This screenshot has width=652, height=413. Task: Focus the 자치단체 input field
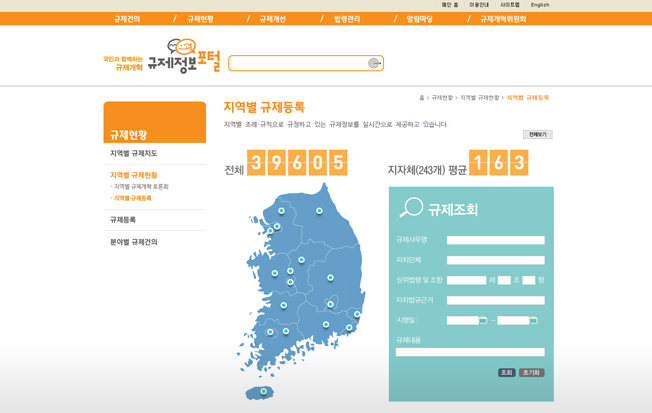(x=496, y=260)
